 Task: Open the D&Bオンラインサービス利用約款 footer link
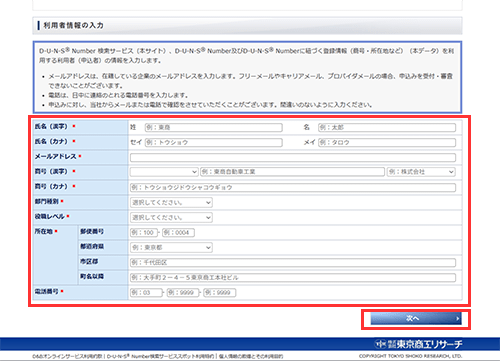(68, 356)
